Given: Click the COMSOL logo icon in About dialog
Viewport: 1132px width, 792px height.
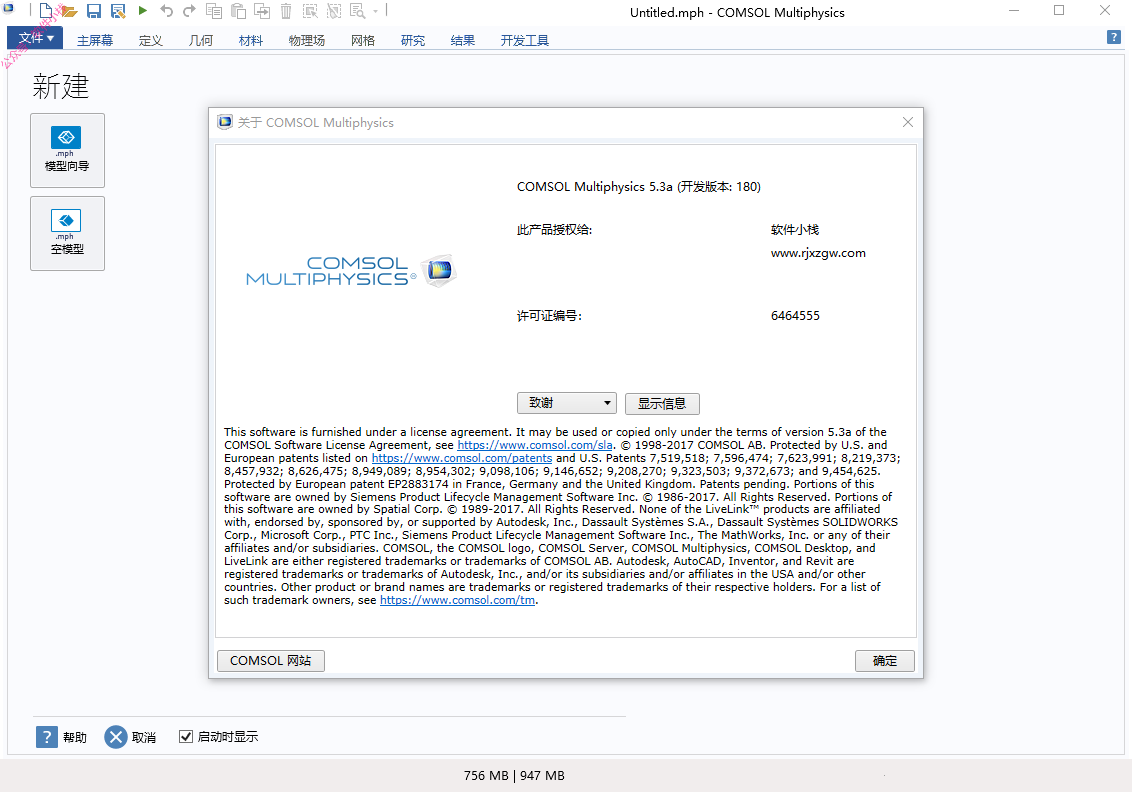Looking at the screenshot, I should coord(439,271).
